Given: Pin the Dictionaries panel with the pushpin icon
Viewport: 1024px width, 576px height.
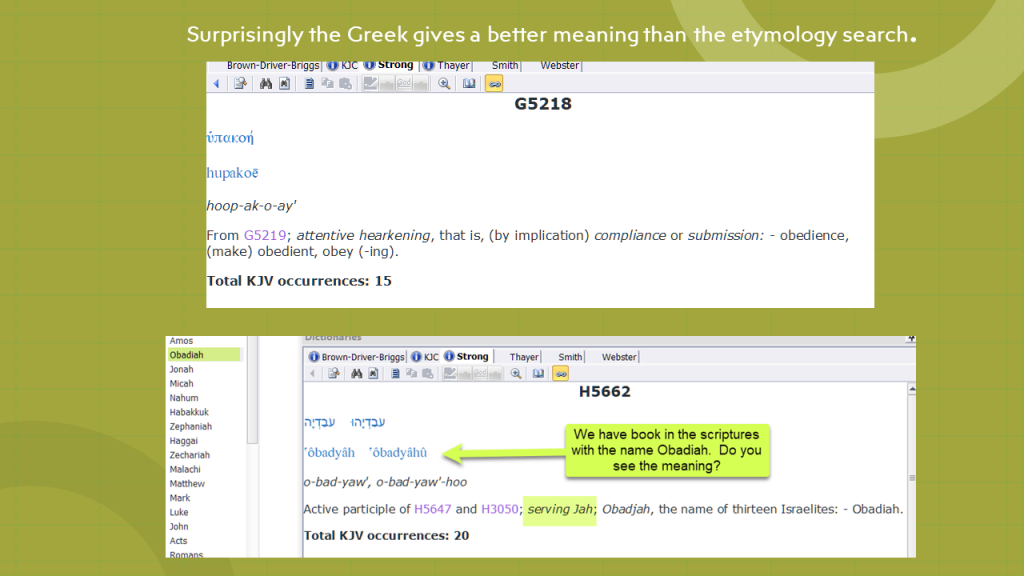Looking at the screenshot, I should pyautogui.click(x=910, y=339).
